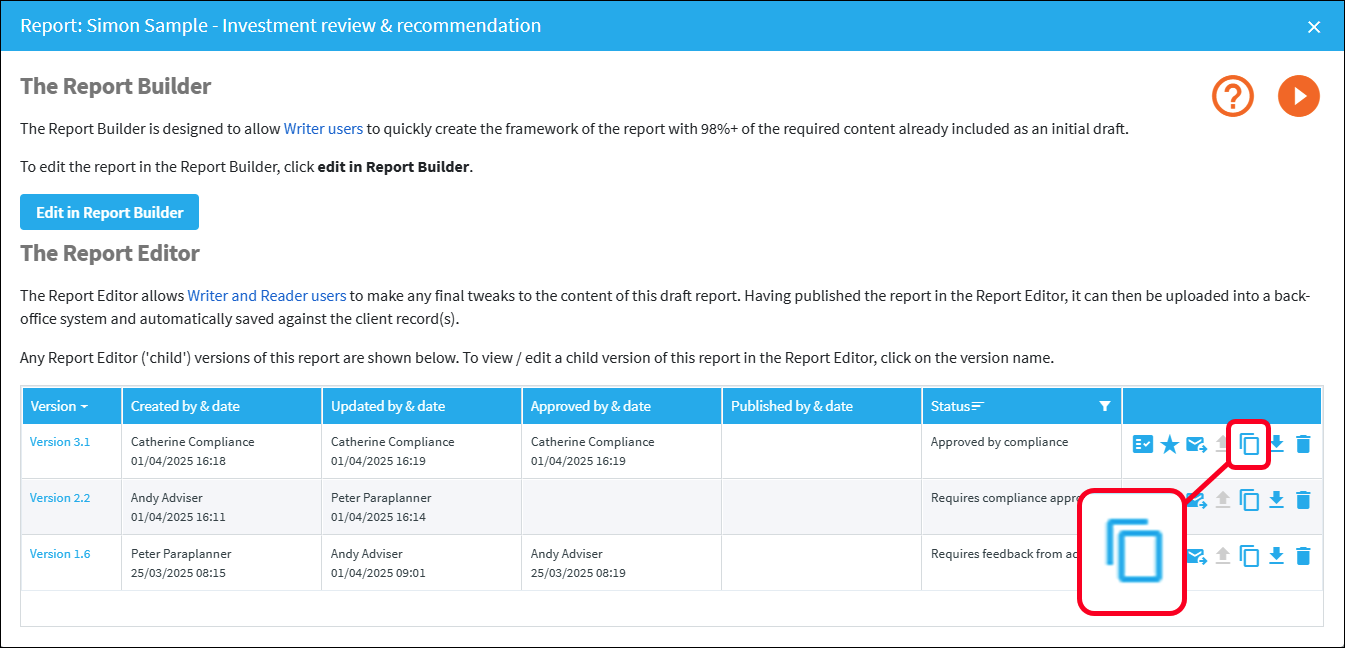Image resolution: width=1345 pixels, height=648 pixels.
Task: Click the greyed upload icon in the Version 2.2 row
Action: tap(1222, 500)
